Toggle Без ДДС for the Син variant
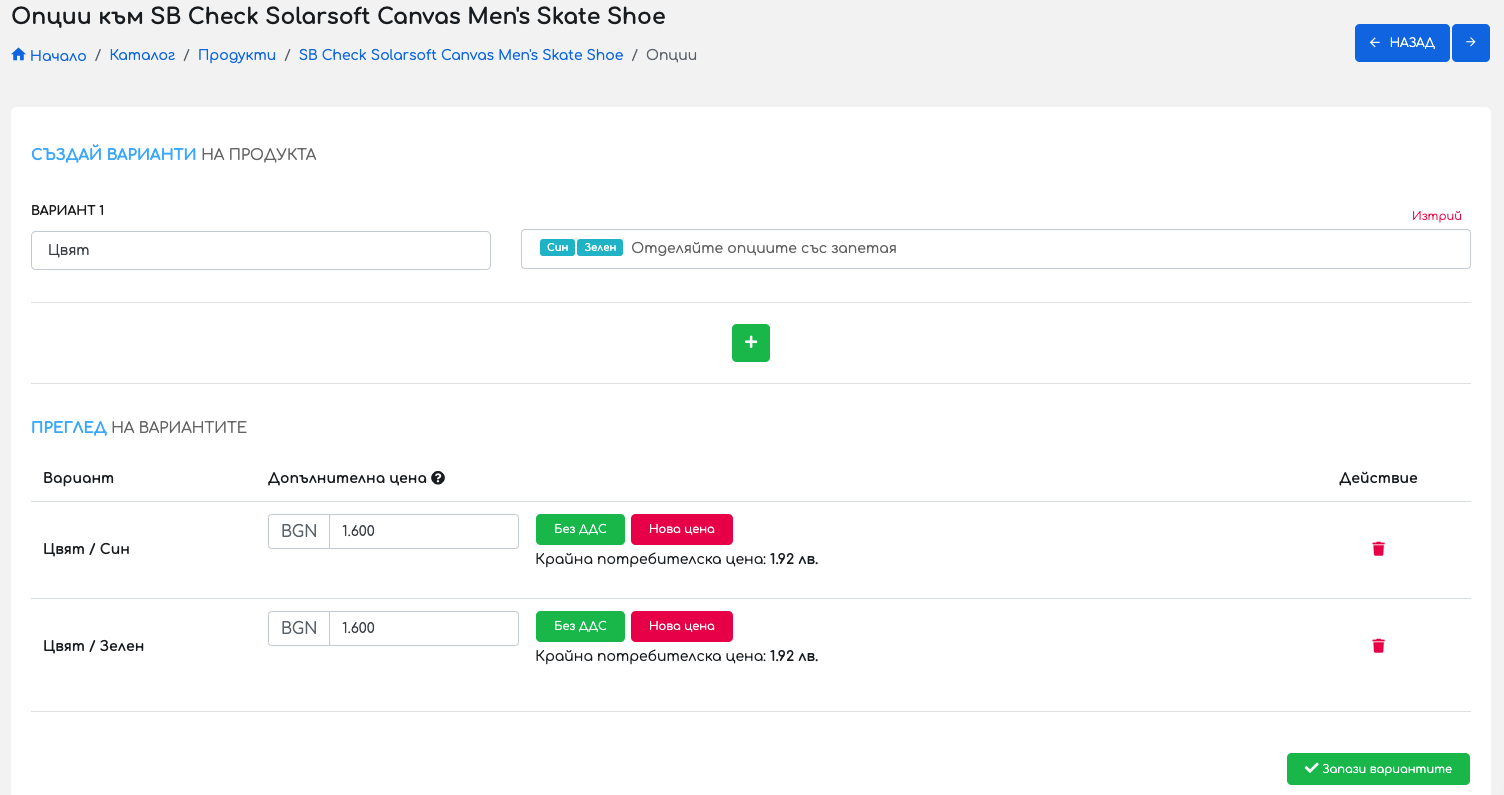This screenshot has width=1504, height=795. pyautogui.click(x=580, y=529)
